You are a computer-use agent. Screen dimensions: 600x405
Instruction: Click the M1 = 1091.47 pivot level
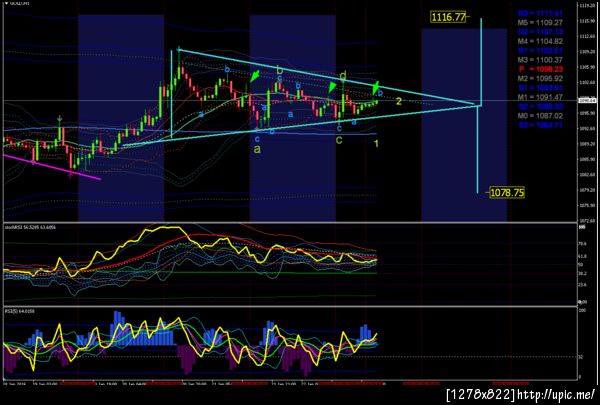point(540,98)
